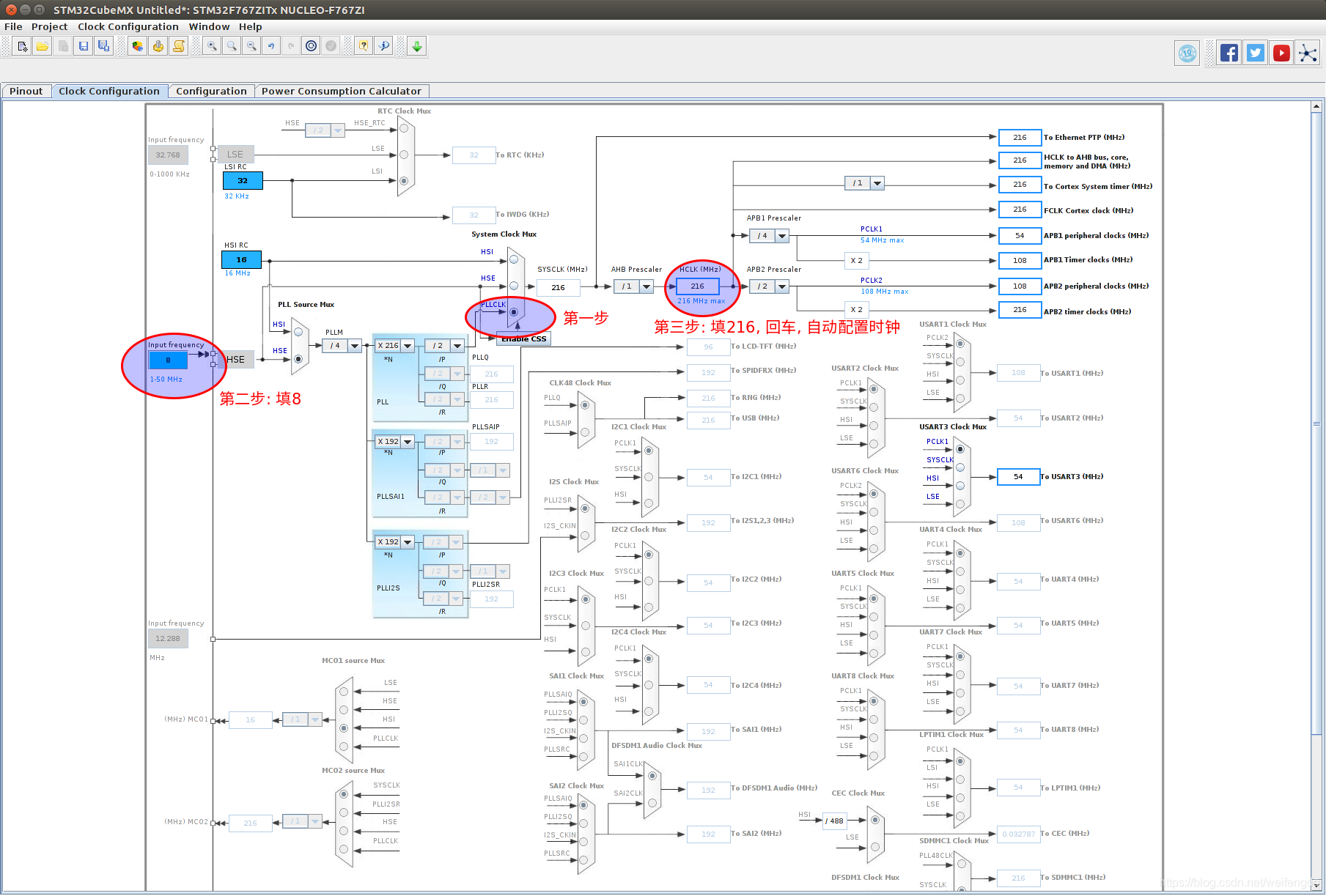Open the main PLL /P divider dropdown
The width and height of the screenshot is (1326, 896).
tap(457, 346)
